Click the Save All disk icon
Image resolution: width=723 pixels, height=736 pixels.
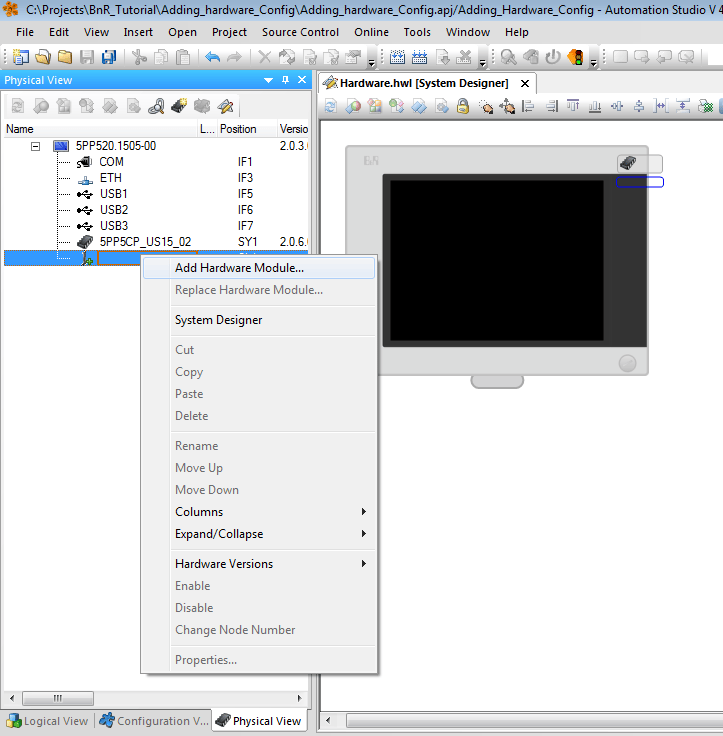tap(109, 57)
